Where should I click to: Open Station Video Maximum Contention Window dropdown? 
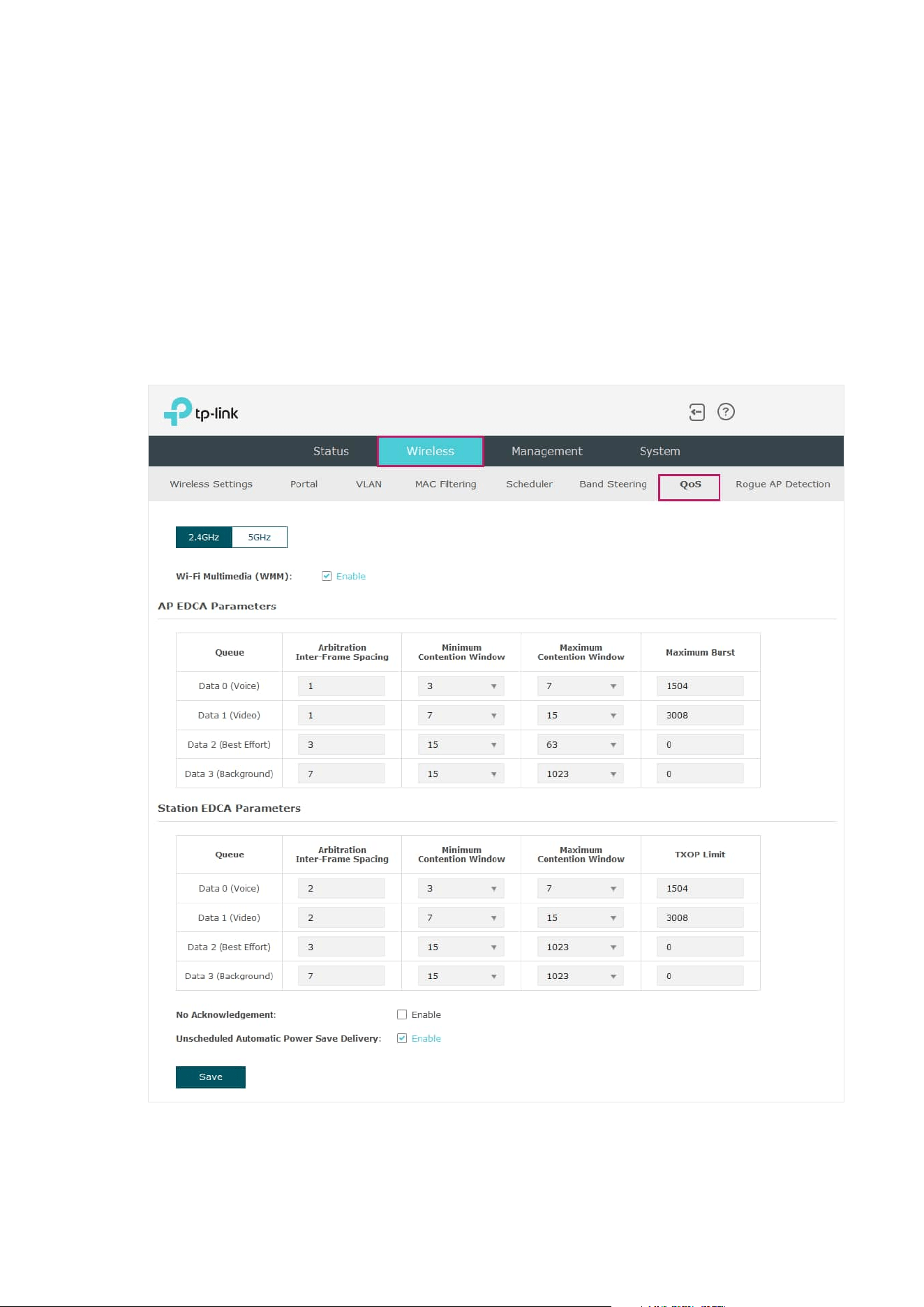point(580,918)
